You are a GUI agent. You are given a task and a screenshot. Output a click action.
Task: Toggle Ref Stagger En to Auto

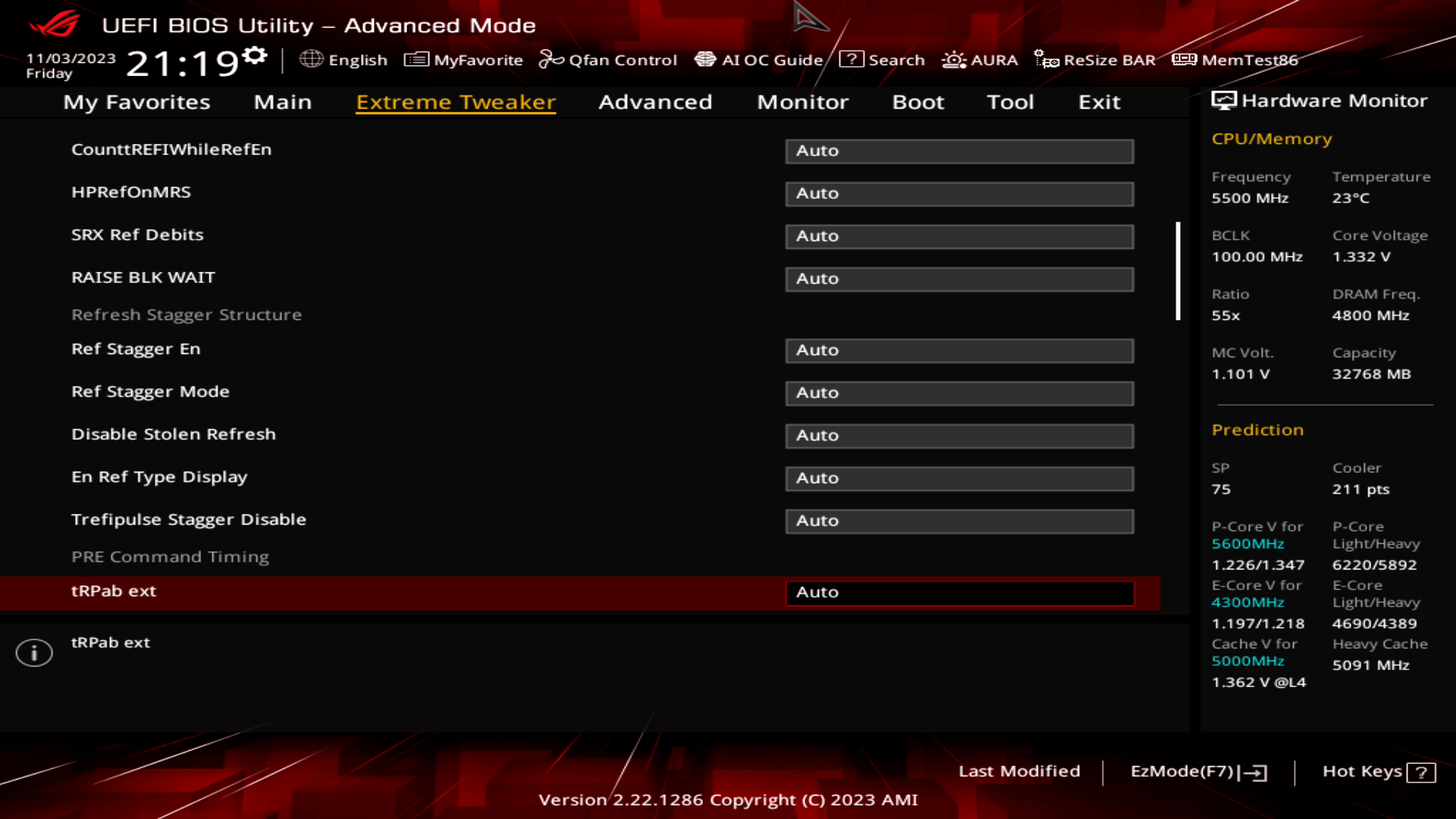(958, 349)
